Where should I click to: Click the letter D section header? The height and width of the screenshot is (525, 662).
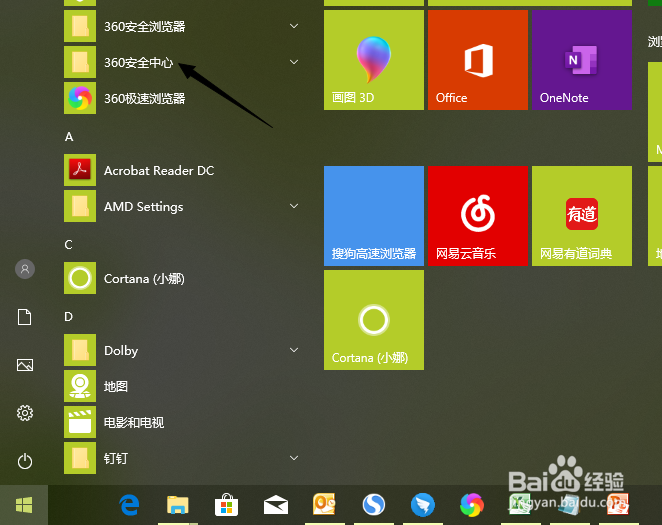68,317
